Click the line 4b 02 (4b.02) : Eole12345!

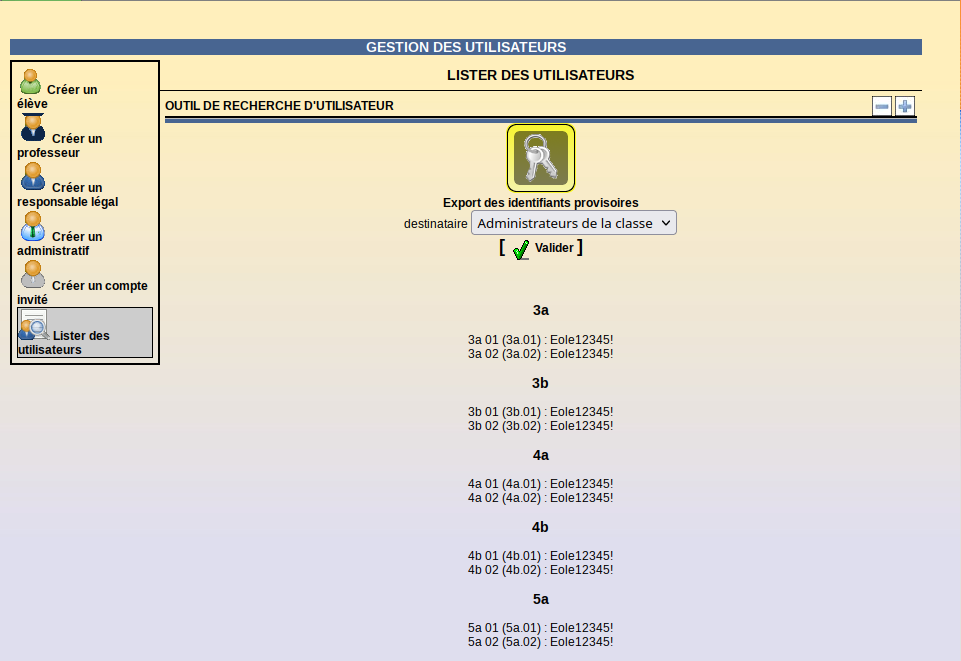tap(541, 570)
